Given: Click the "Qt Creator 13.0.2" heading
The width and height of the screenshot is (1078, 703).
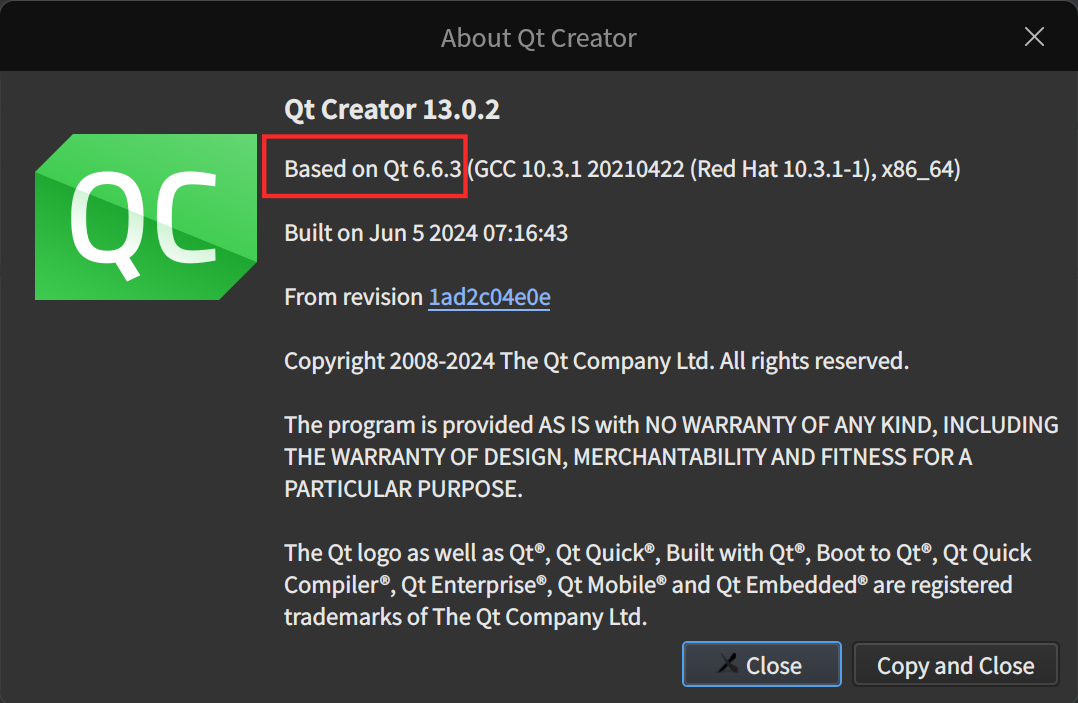Looking at the screenshot, I should coord(392,109).
